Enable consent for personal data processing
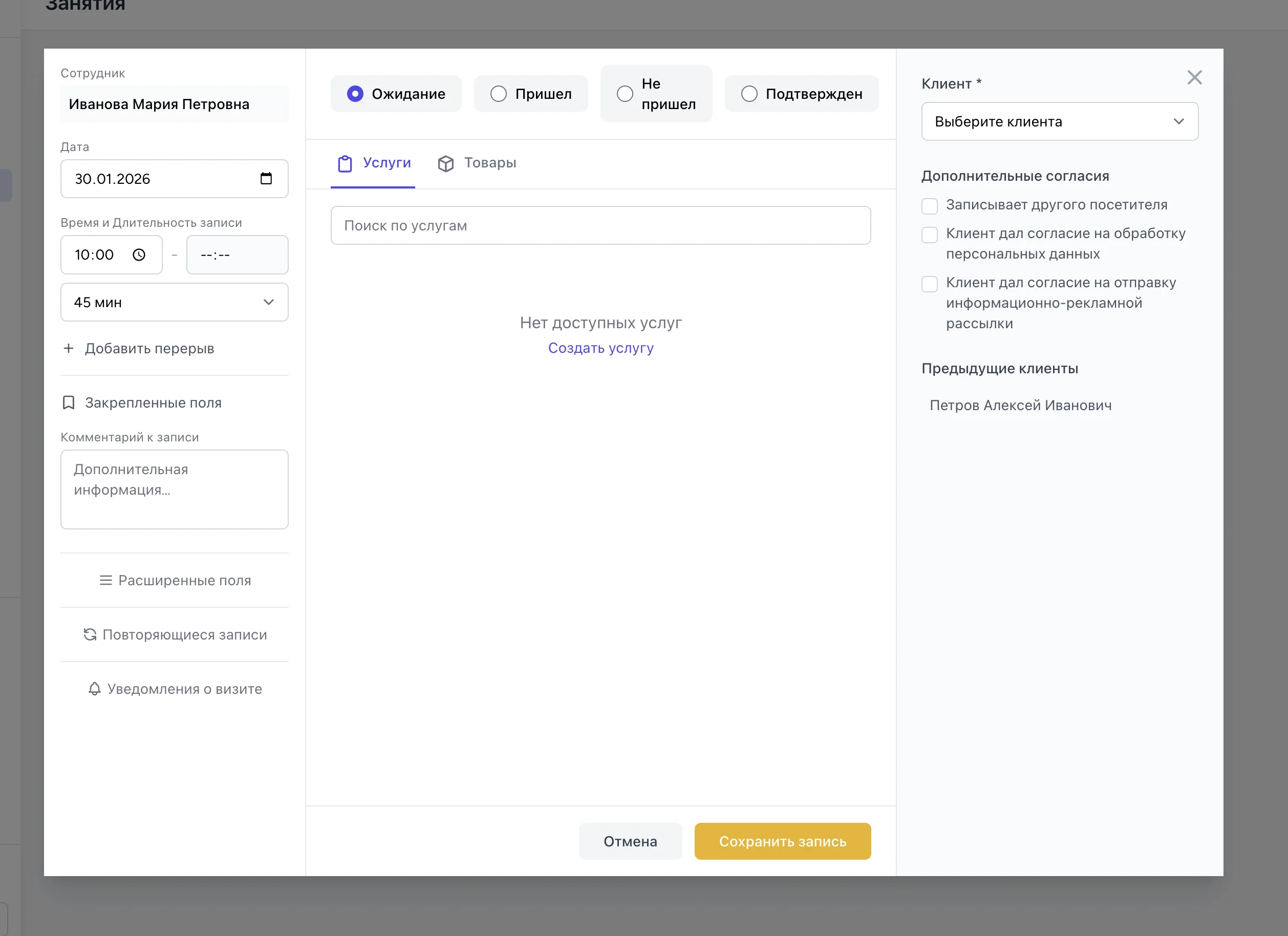The height and width of the screenshot is (936, 1288). [x=930, y=235]
